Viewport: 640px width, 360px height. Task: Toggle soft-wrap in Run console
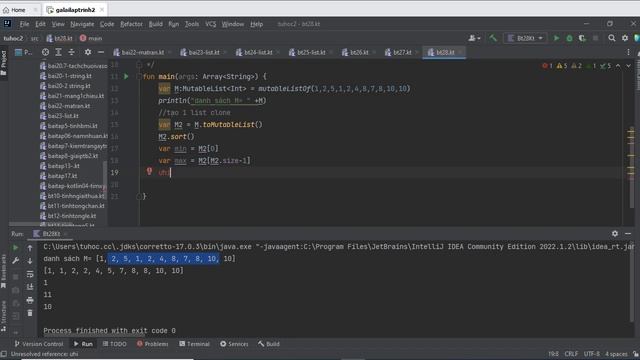pos(30,274)
